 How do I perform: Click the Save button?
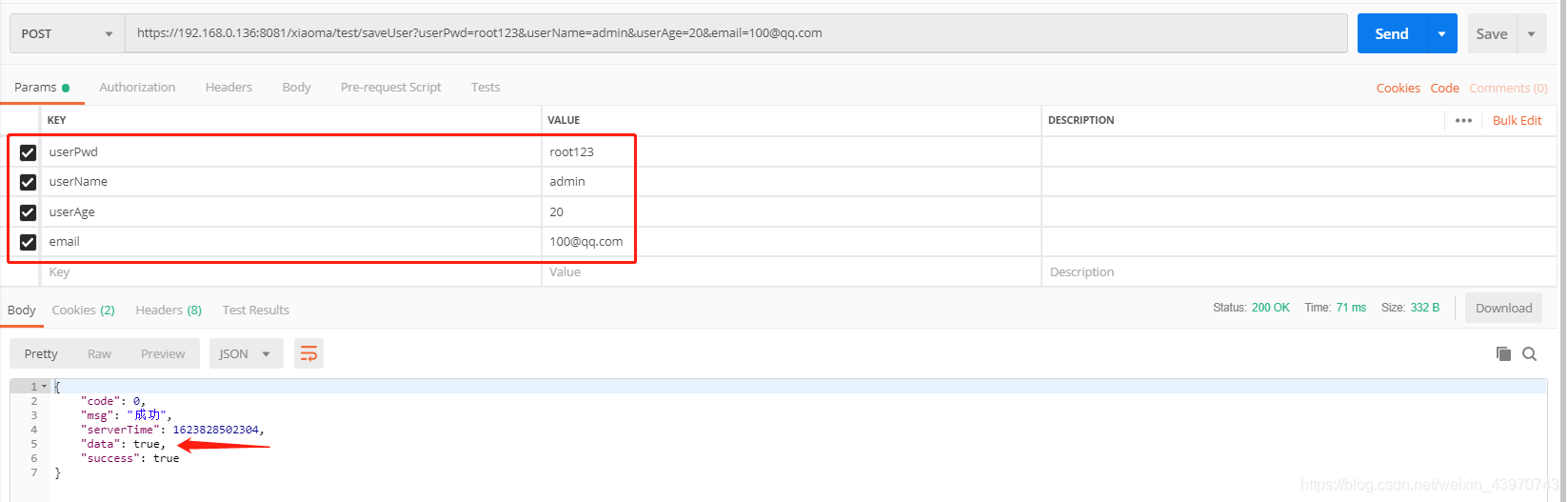(1491, 33)
